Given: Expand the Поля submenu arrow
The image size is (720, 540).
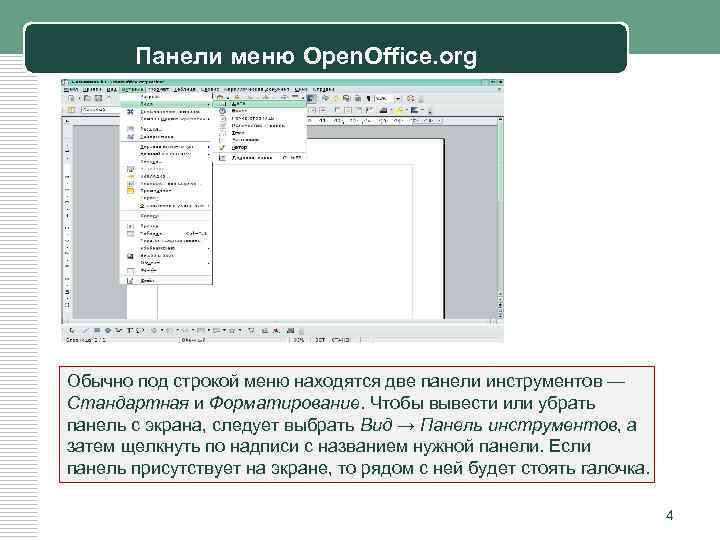Looking at the screenshot, I should [x=208, y=104].
